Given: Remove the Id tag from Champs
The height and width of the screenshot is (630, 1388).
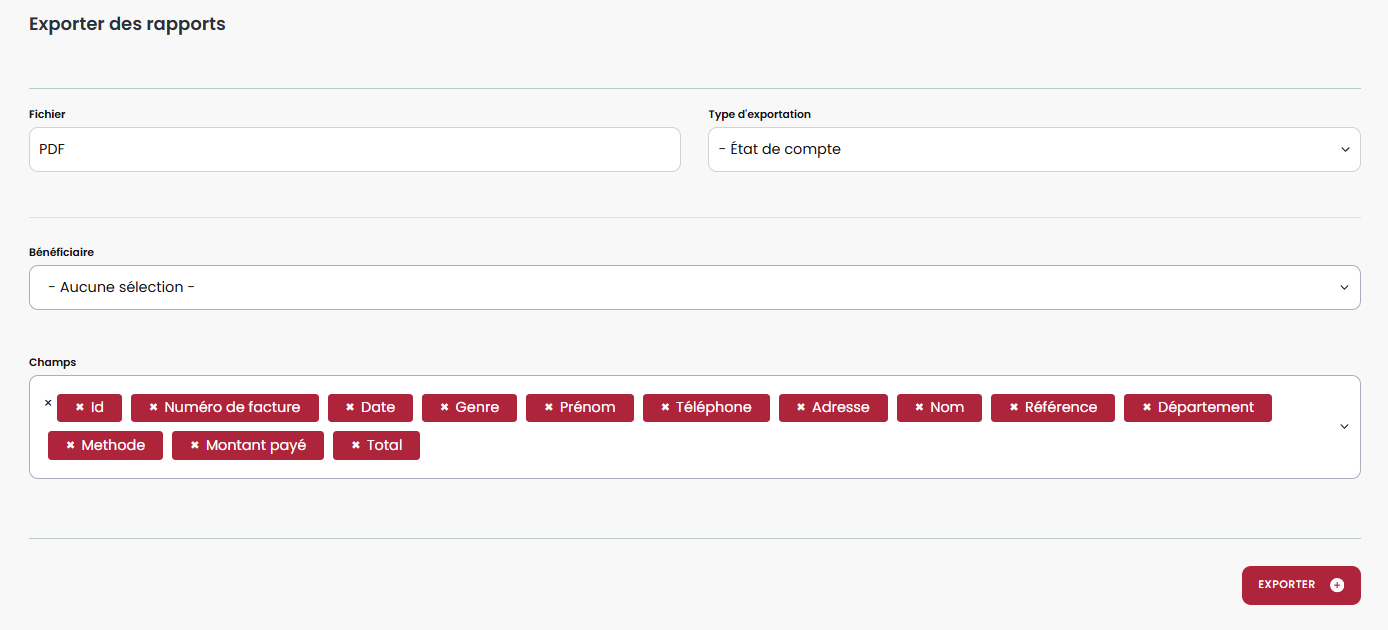Looking at the screenshot, I should 80,408.
